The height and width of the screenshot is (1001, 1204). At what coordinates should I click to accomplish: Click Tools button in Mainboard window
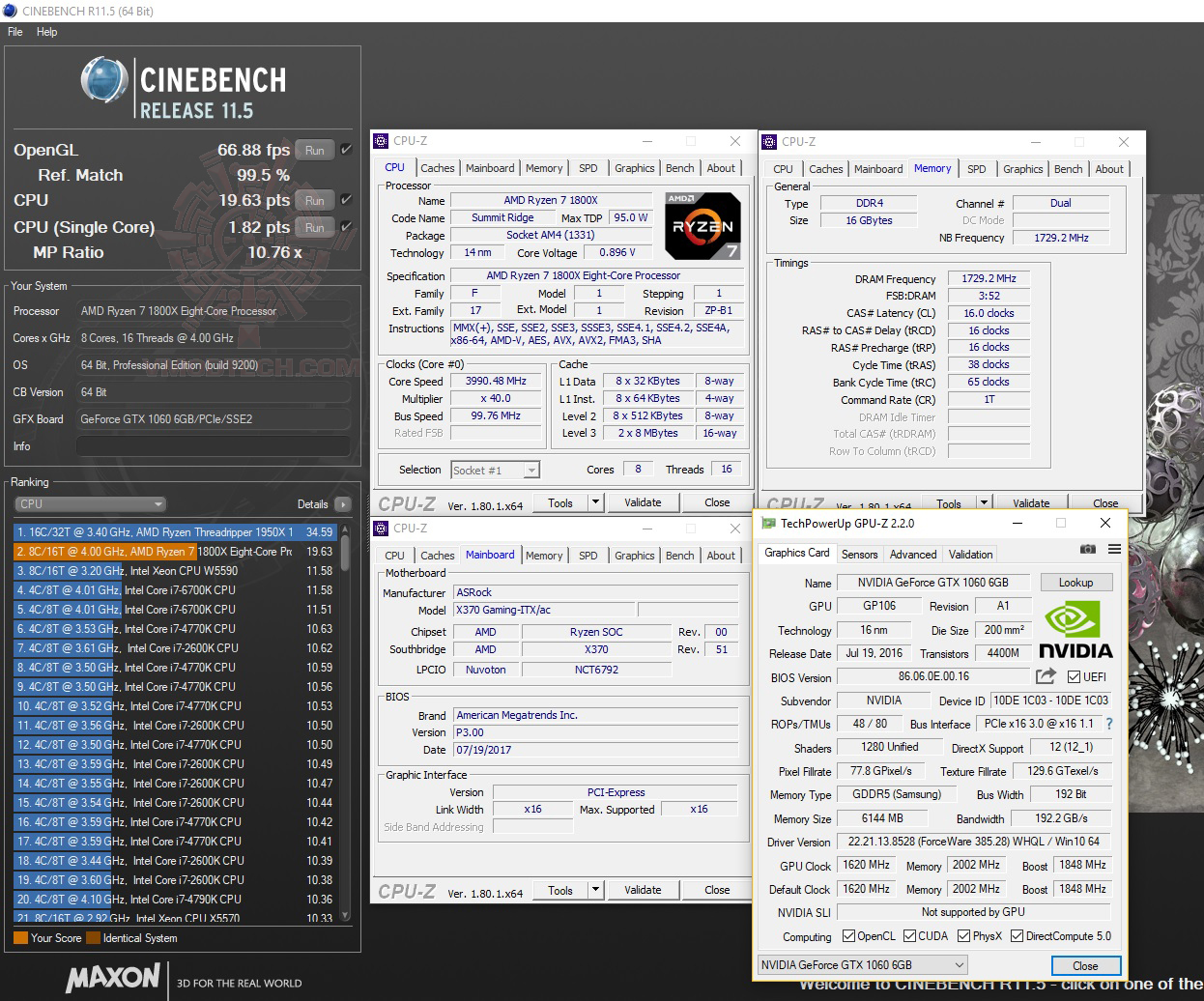coord(560,890)
